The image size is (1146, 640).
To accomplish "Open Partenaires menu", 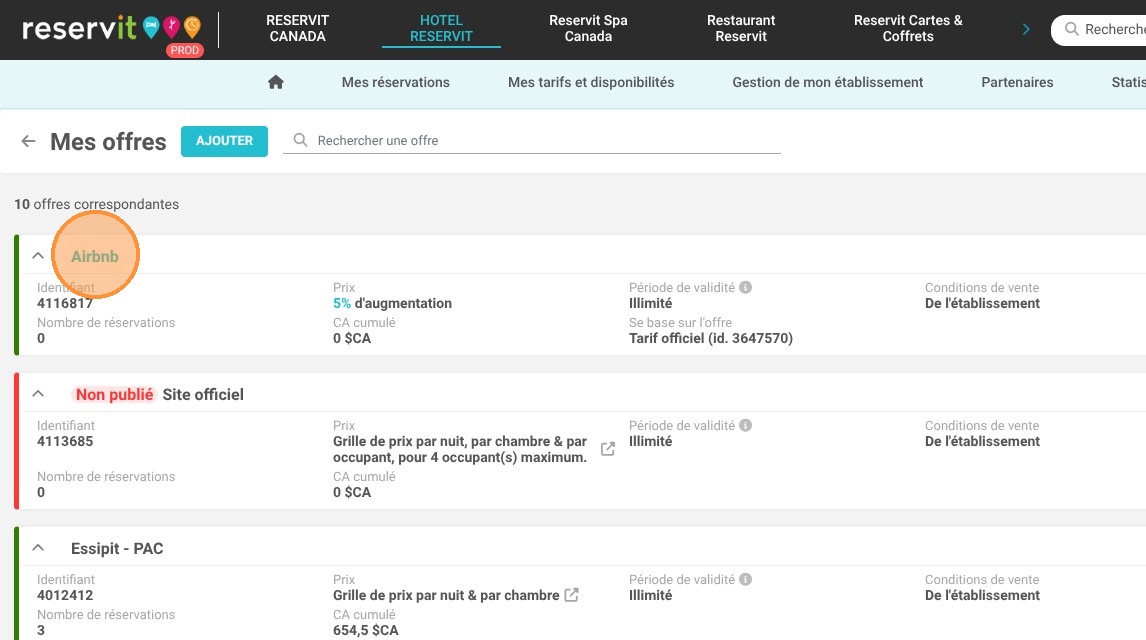I will click(1017, 83).
